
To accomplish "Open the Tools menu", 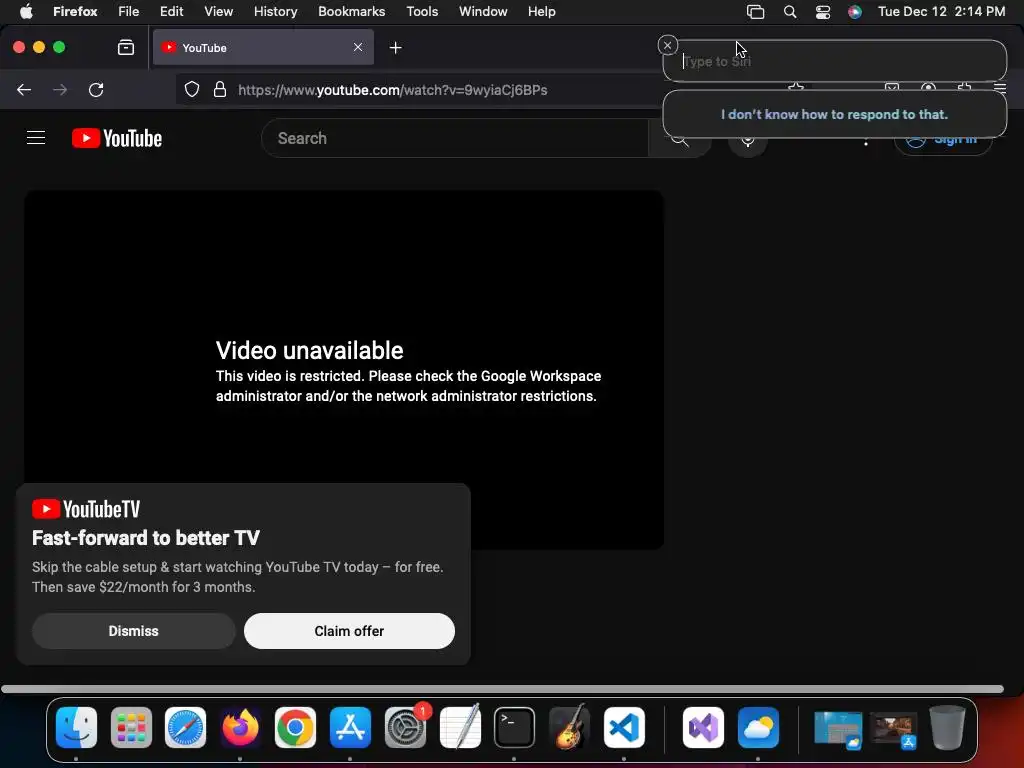I will pyautogui.click(x=422, y=11).
